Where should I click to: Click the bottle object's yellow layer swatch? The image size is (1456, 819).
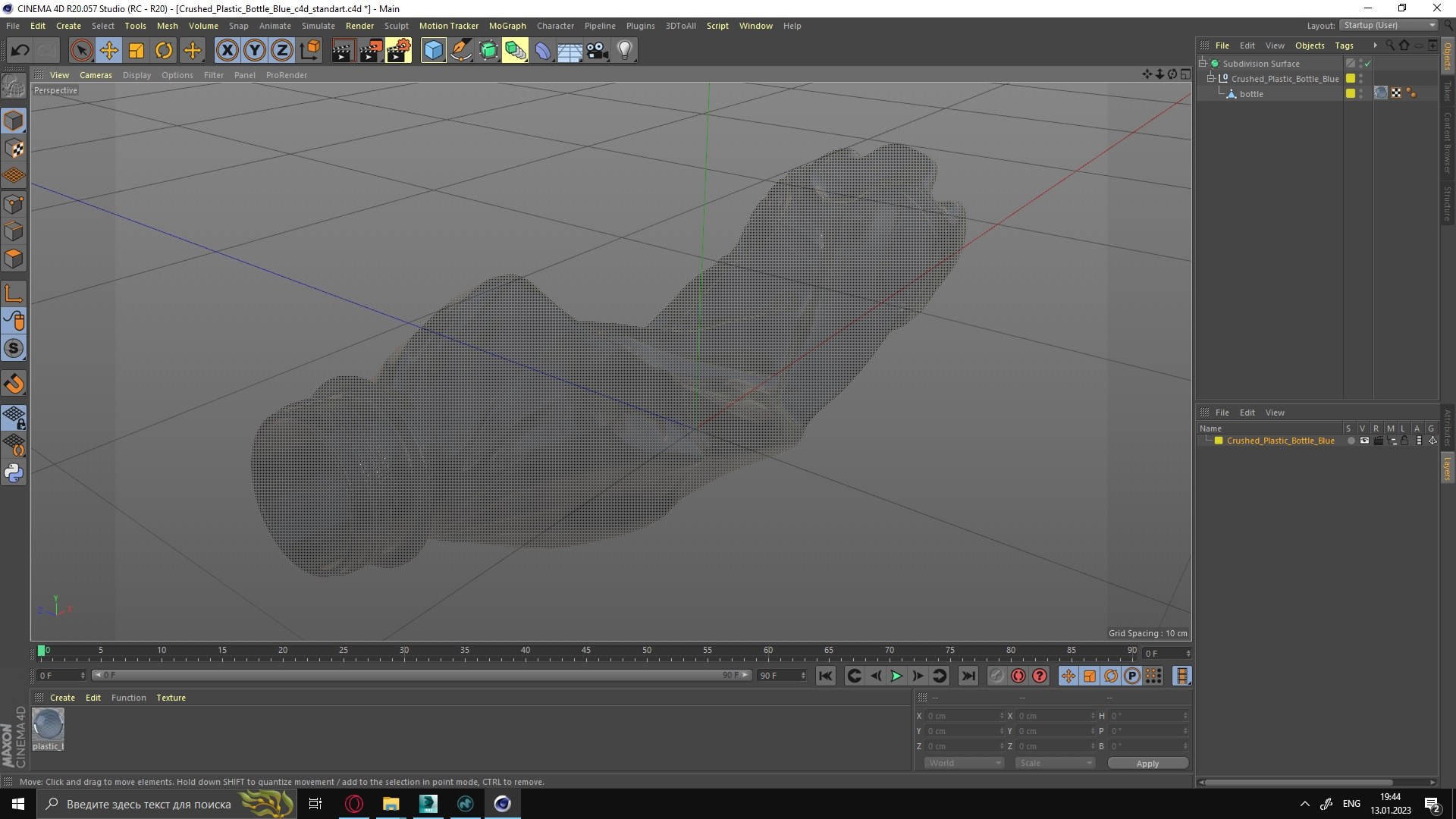pyautogui.click(x=1351, y=94)
